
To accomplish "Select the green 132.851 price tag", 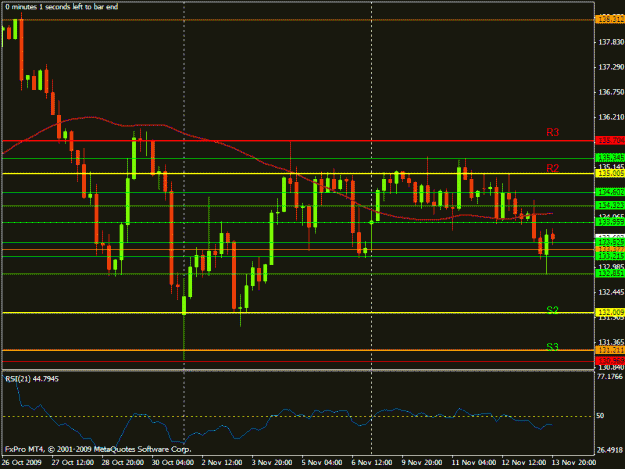I will click(610, 273).
